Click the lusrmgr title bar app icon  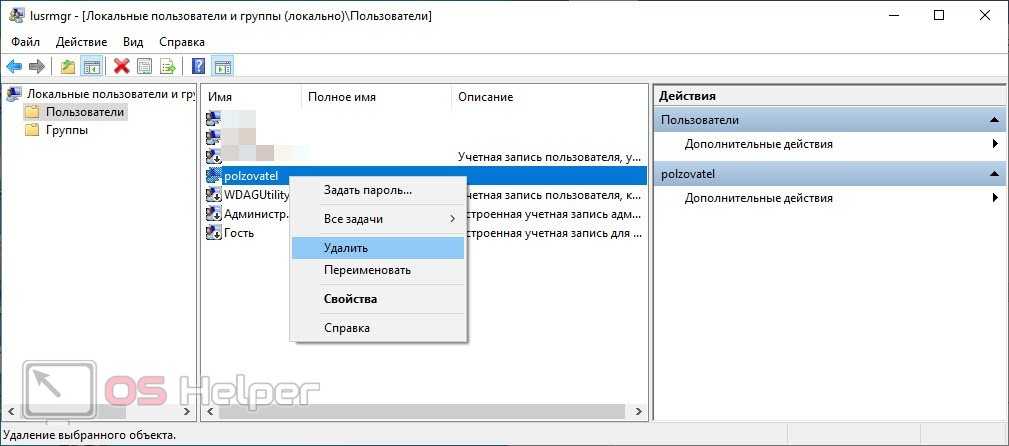(17, 15)
